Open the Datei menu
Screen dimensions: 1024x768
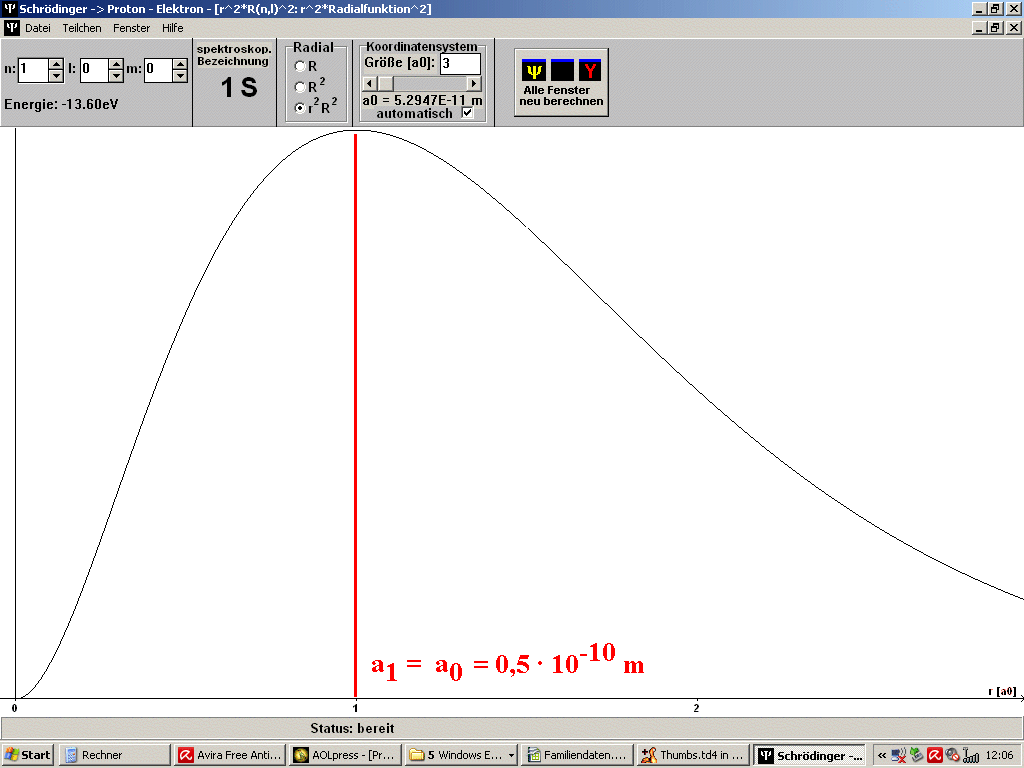pyautogui.click(x=38, y=28)
